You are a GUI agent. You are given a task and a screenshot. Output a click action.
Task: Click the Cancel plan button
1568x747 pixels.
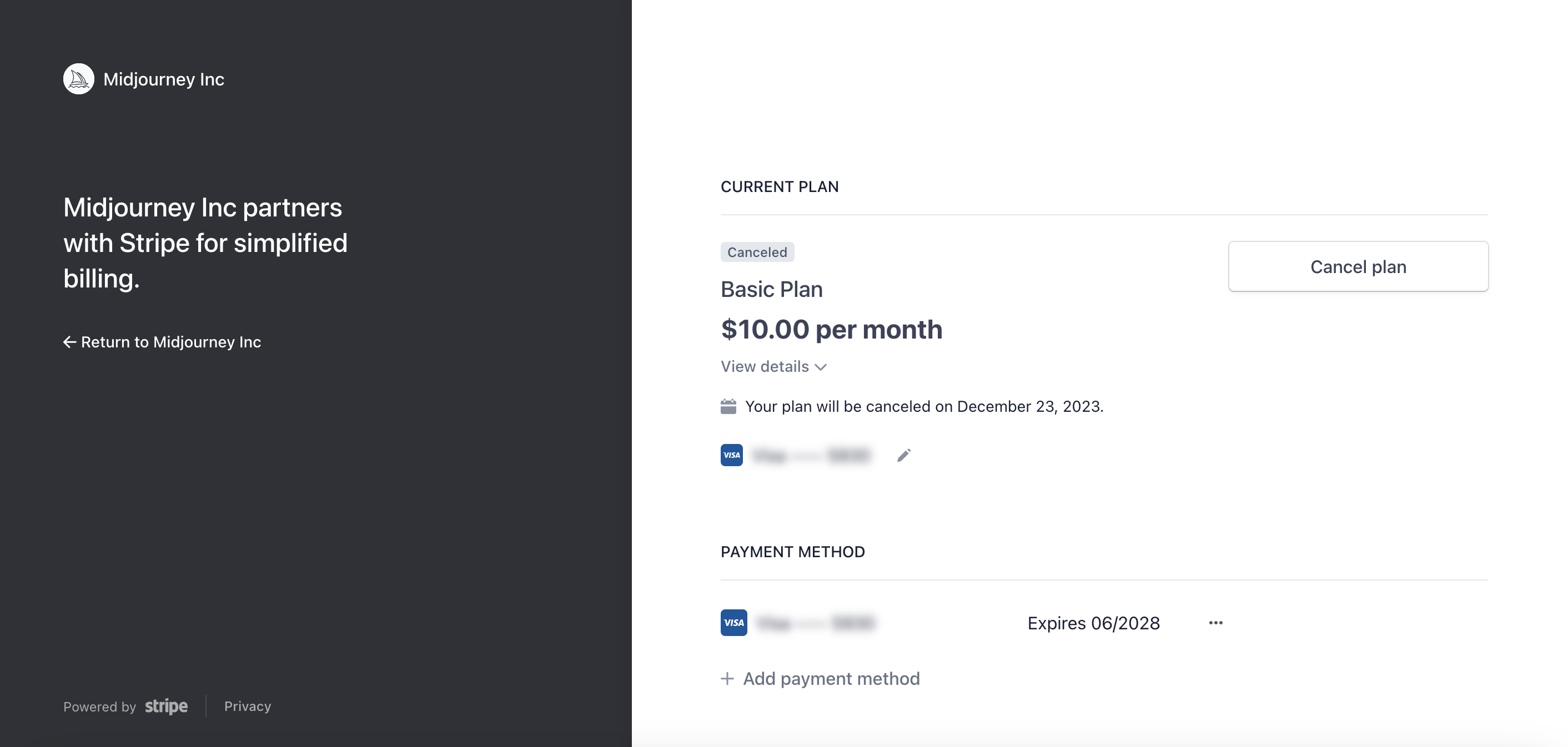[x=1358, y=266]
